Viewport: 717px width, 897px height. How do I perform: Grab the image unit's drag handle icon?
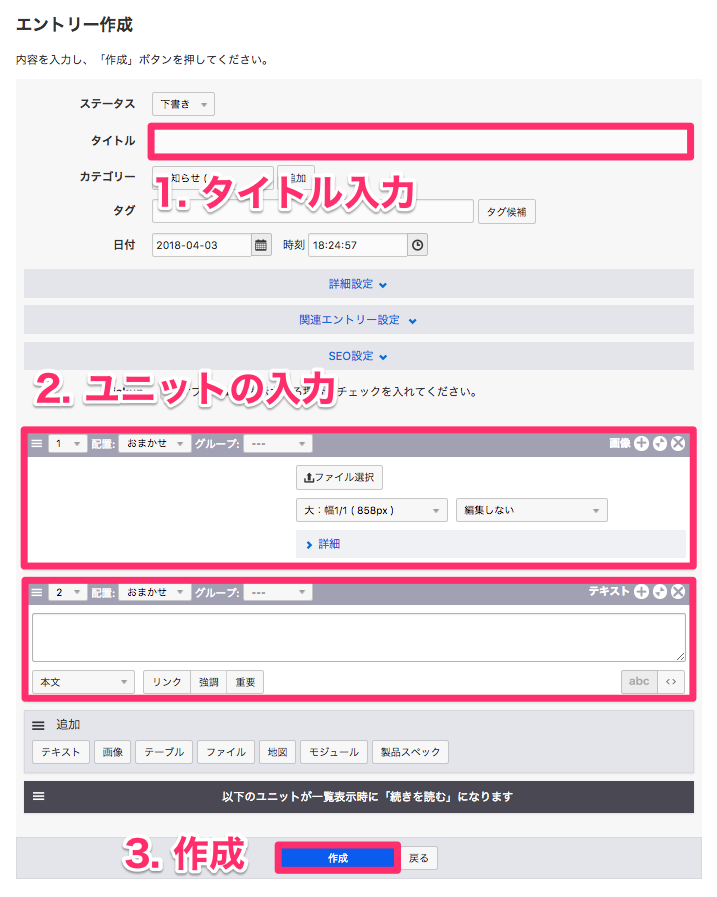point(37,443)
